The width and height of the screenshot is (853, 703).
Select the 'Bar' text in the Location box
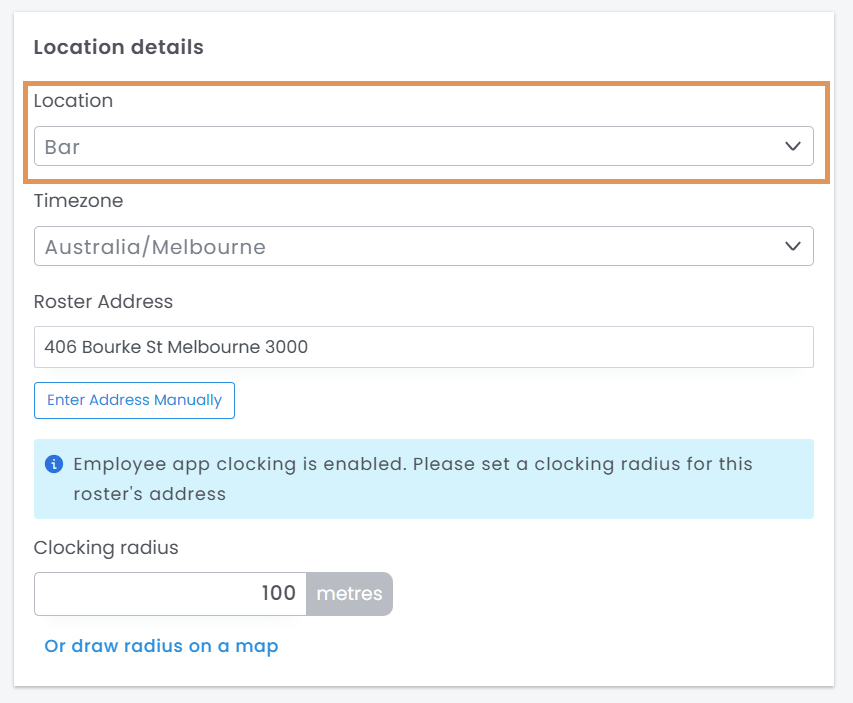tap(62, 147)
